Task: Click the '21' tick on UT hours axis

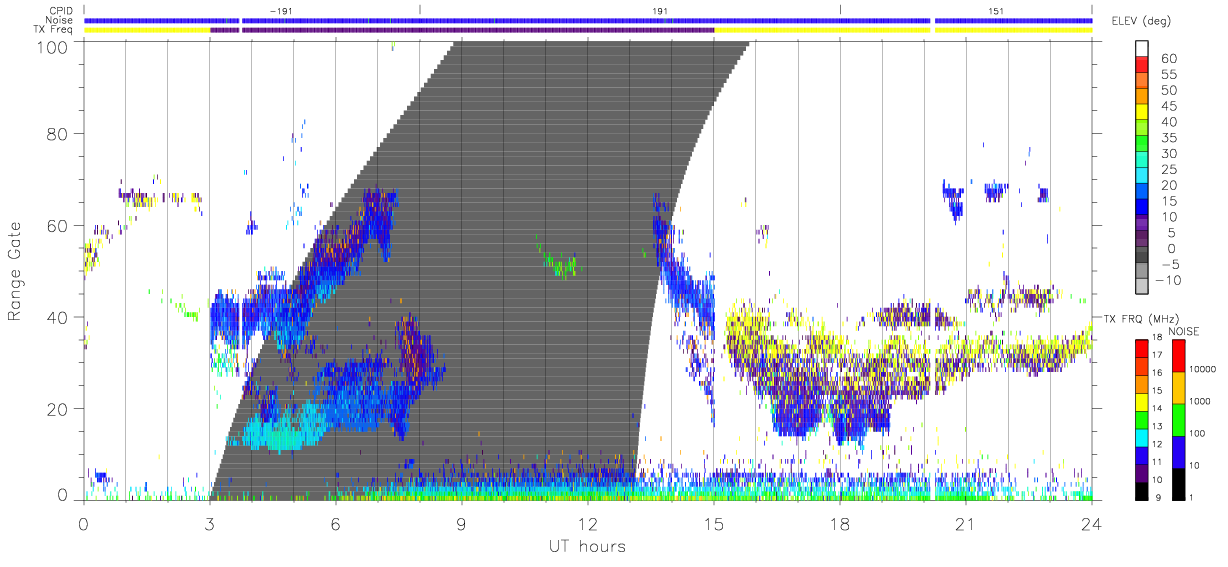Action: click(966, 522)
